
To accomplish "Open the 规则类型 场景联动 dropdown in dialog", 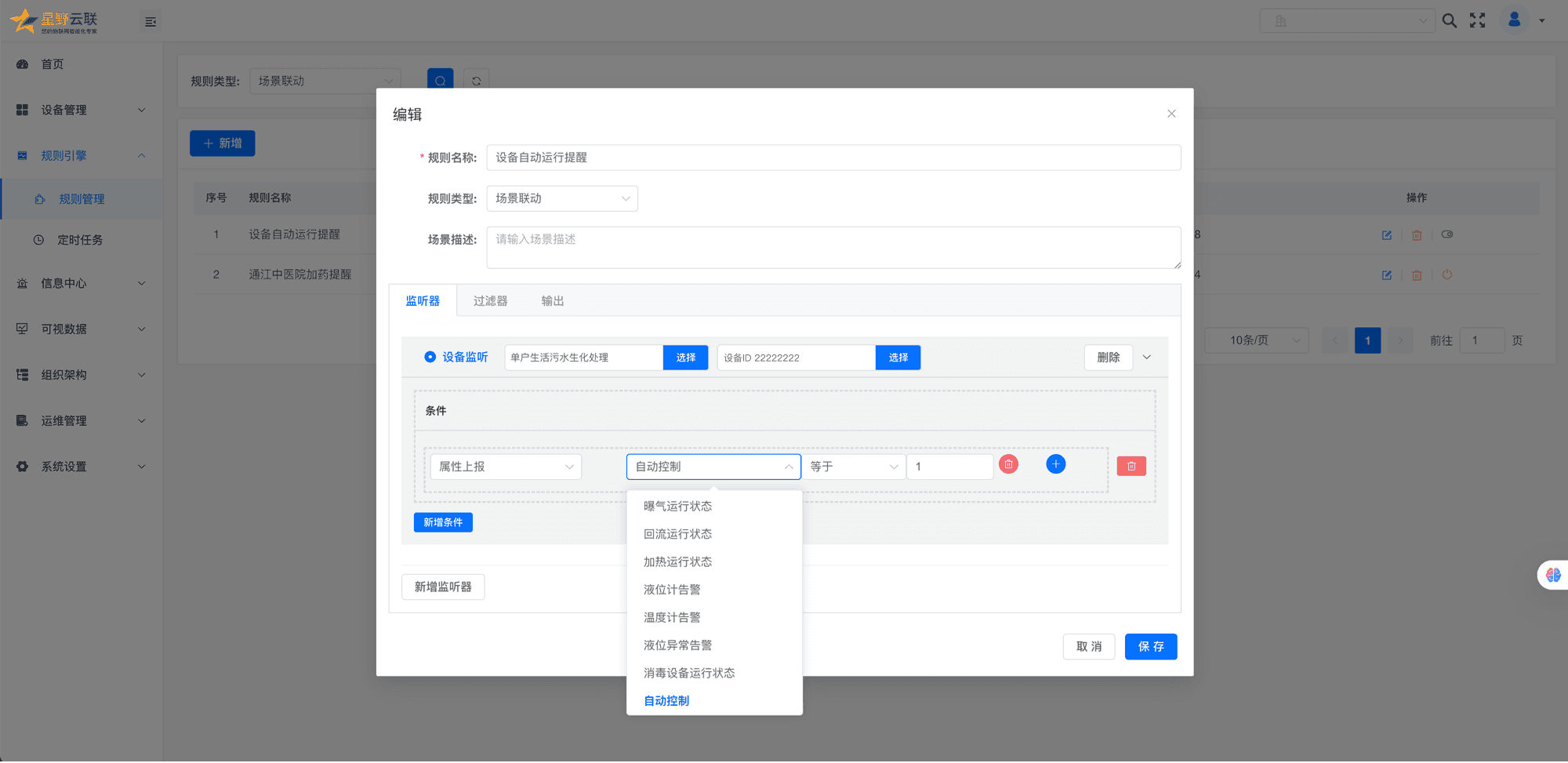I will [x=561, y=199].
